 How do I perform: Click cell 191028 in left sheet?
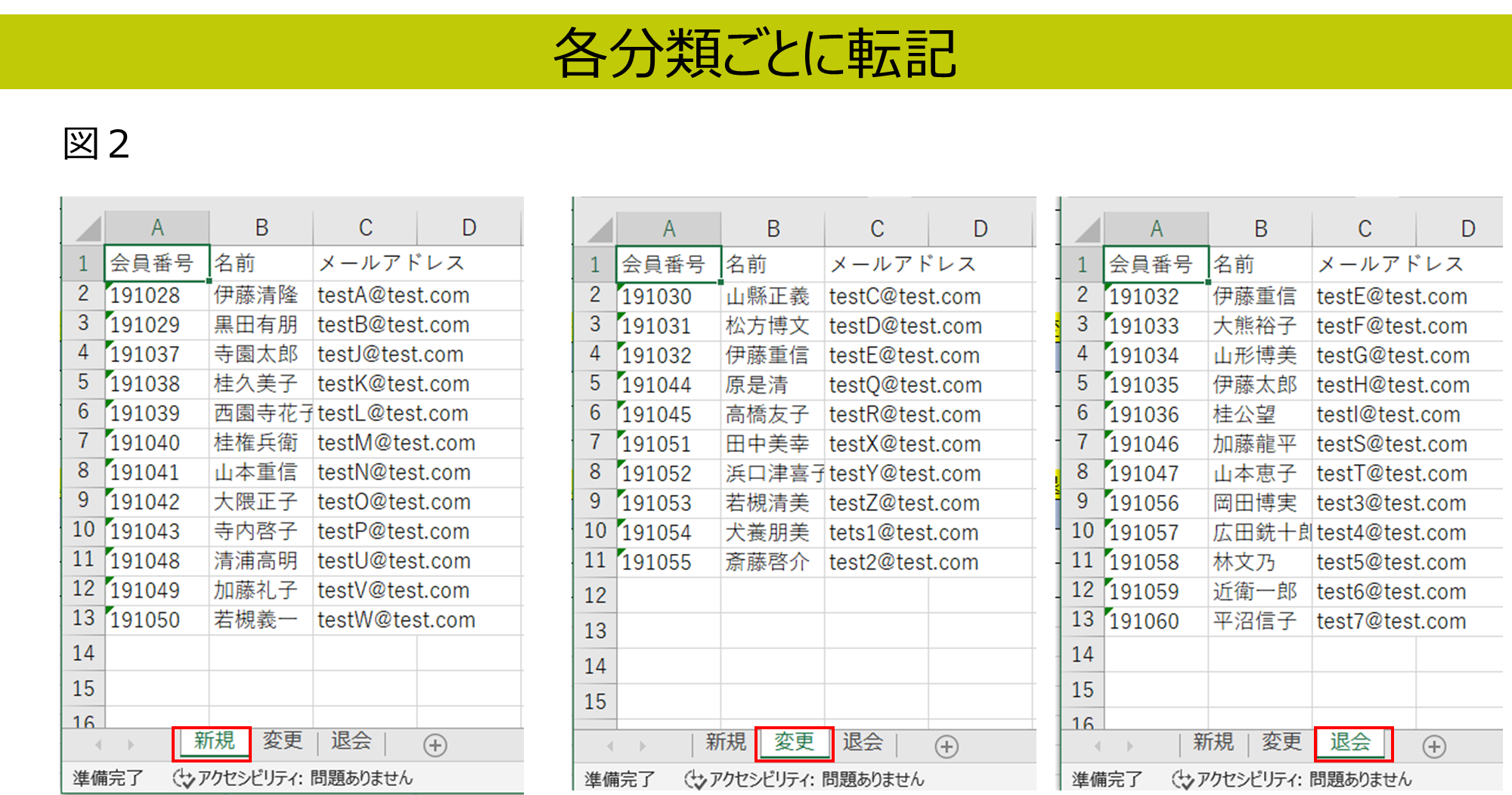coord(156,295)
